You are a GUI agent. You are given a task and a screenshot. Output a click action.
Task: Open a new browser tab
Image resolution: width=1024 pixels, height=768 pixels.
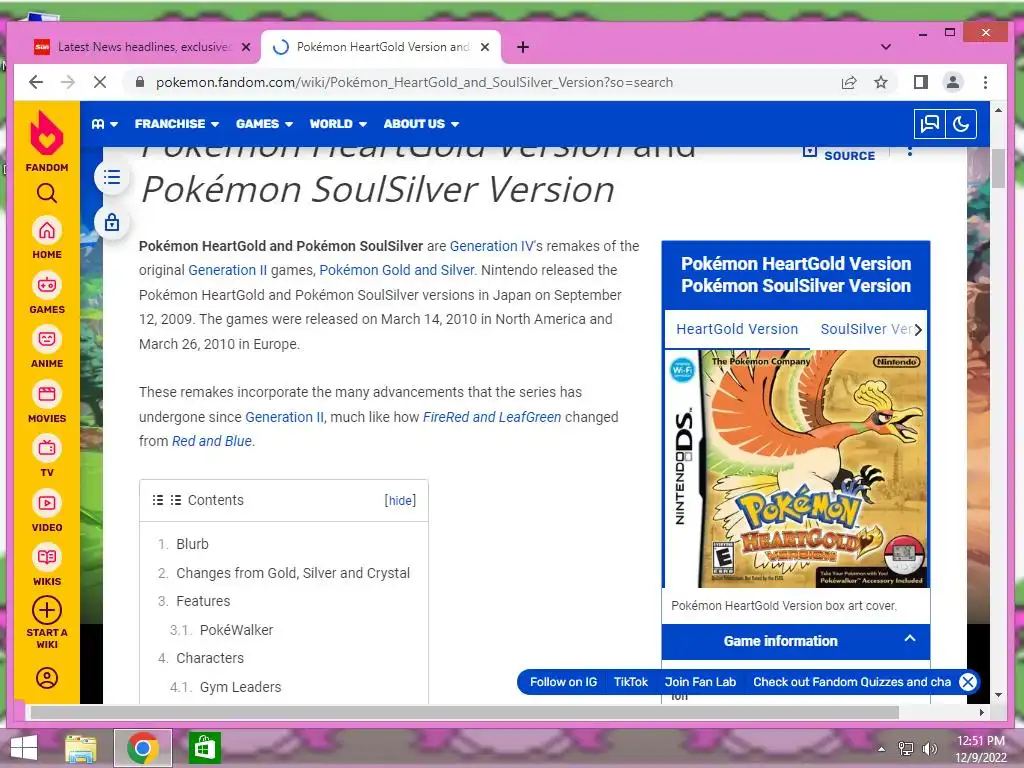tap(522, 47)
